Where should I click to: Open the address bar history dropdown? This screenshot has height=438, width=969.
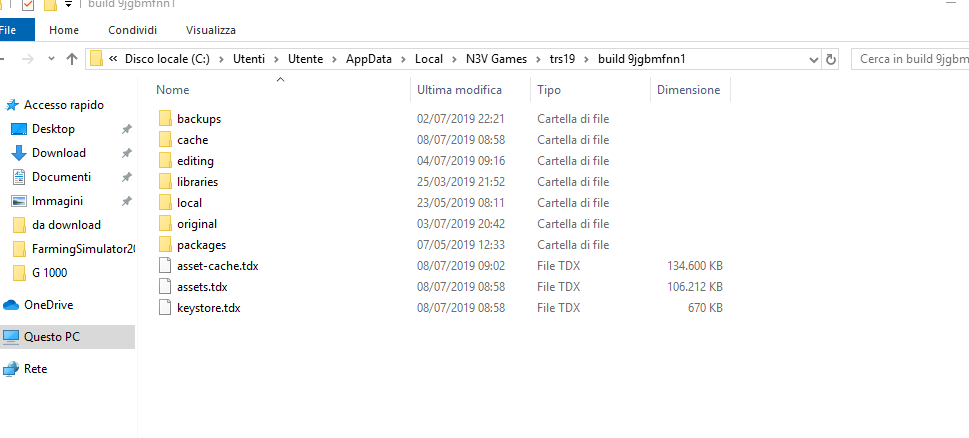pyautogui.click(x=814, y=59)
